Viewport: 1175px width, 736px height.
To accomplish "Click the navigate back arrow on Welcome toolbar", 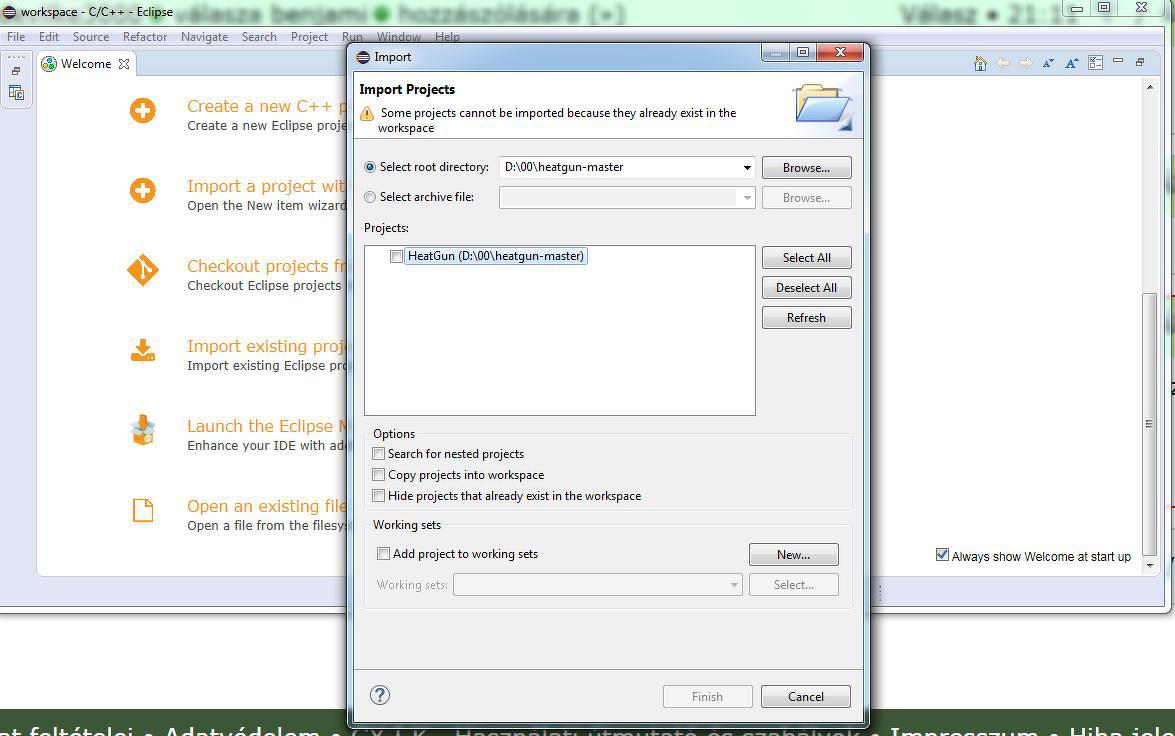I will 1003,64.
